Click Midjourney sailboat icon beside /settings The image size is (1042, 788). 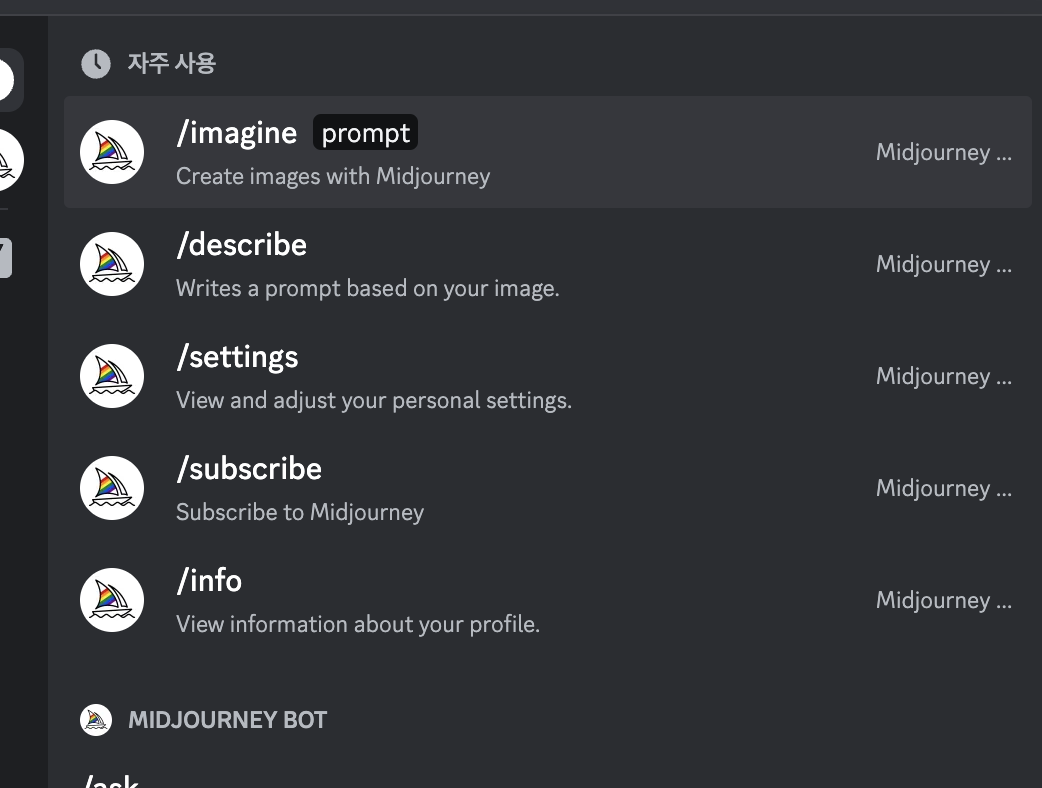[x=112, y=376]
